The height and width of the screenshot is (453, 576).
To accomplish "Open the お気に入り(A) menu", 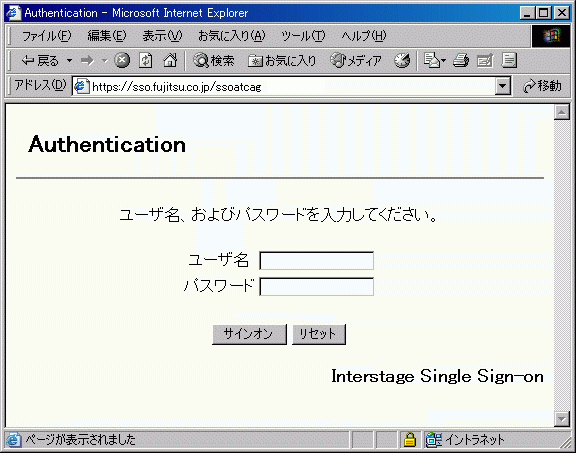I will tap(232, 36).
